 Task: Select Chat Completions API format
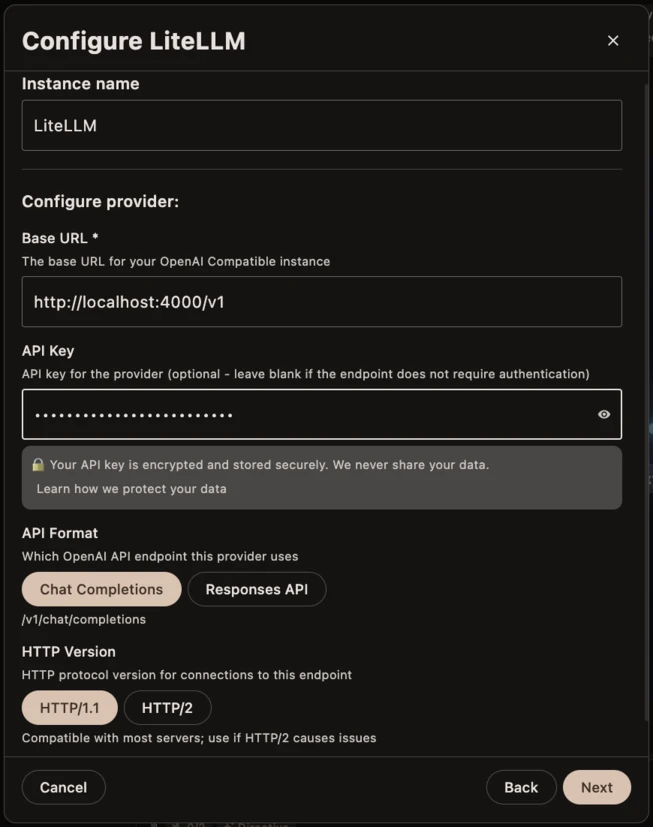click(101, 589)
